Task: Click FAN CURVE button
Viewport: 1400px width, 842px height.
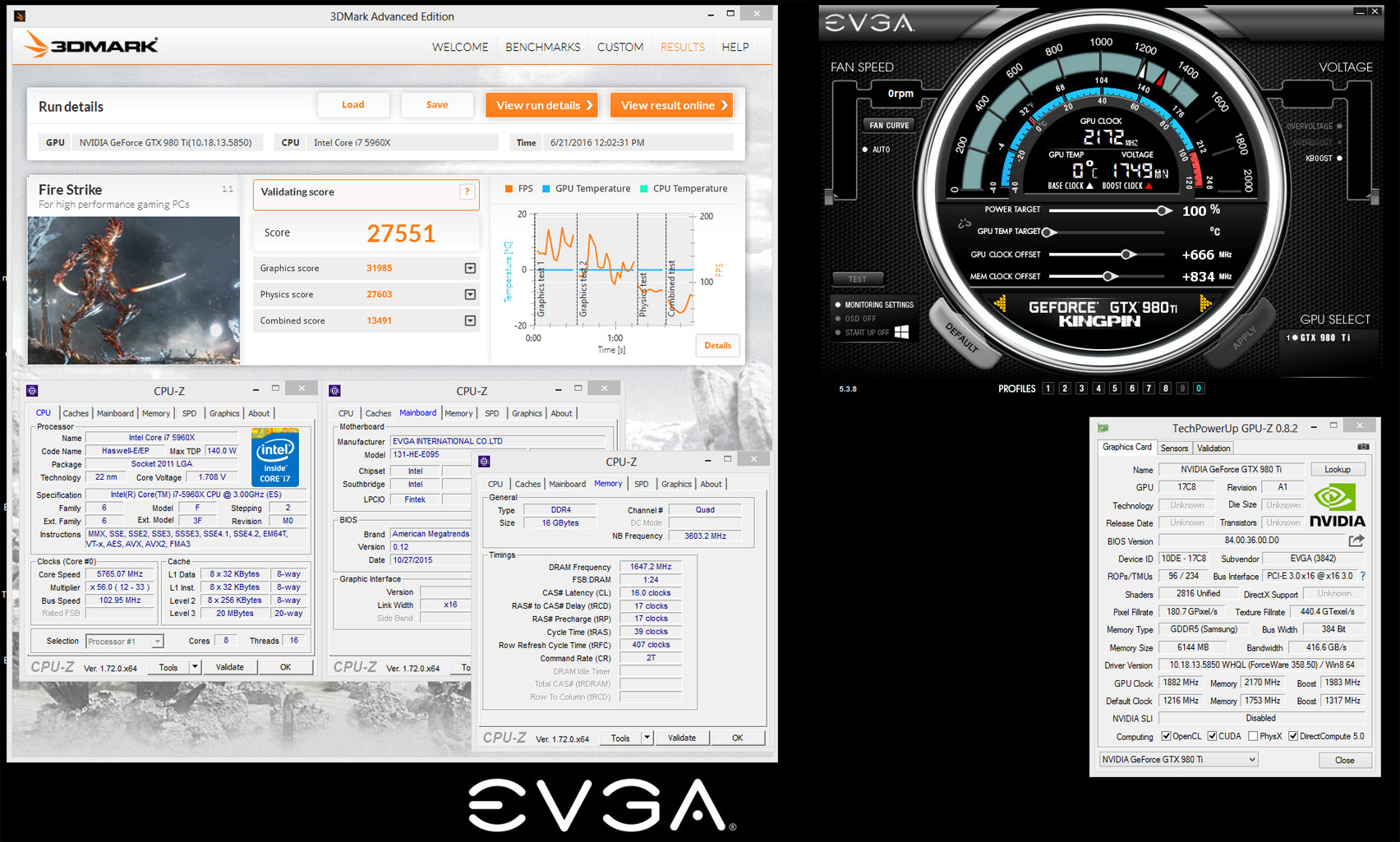Action: (x=889, y=125)
